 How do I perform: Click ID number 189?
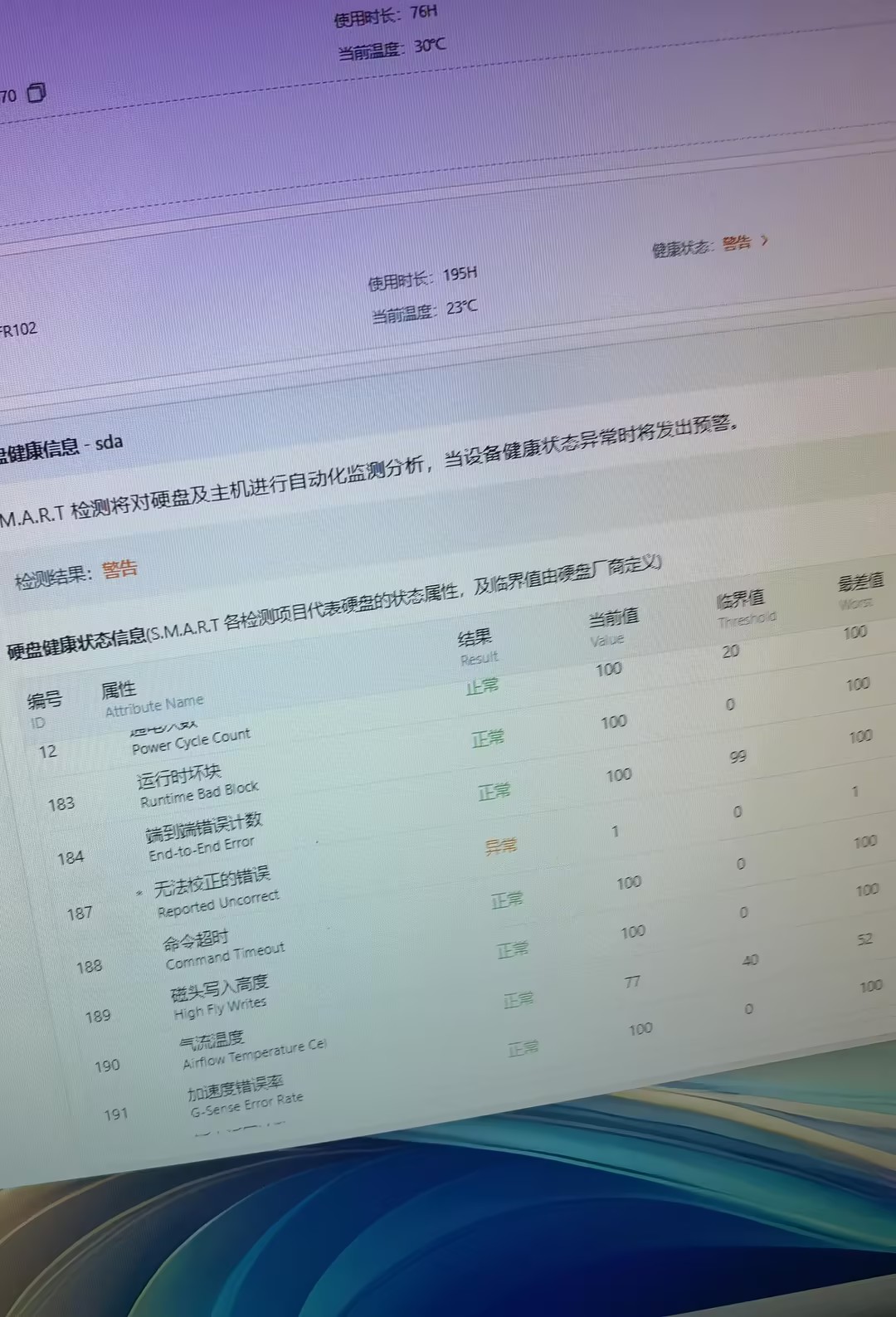(98, 1016)
